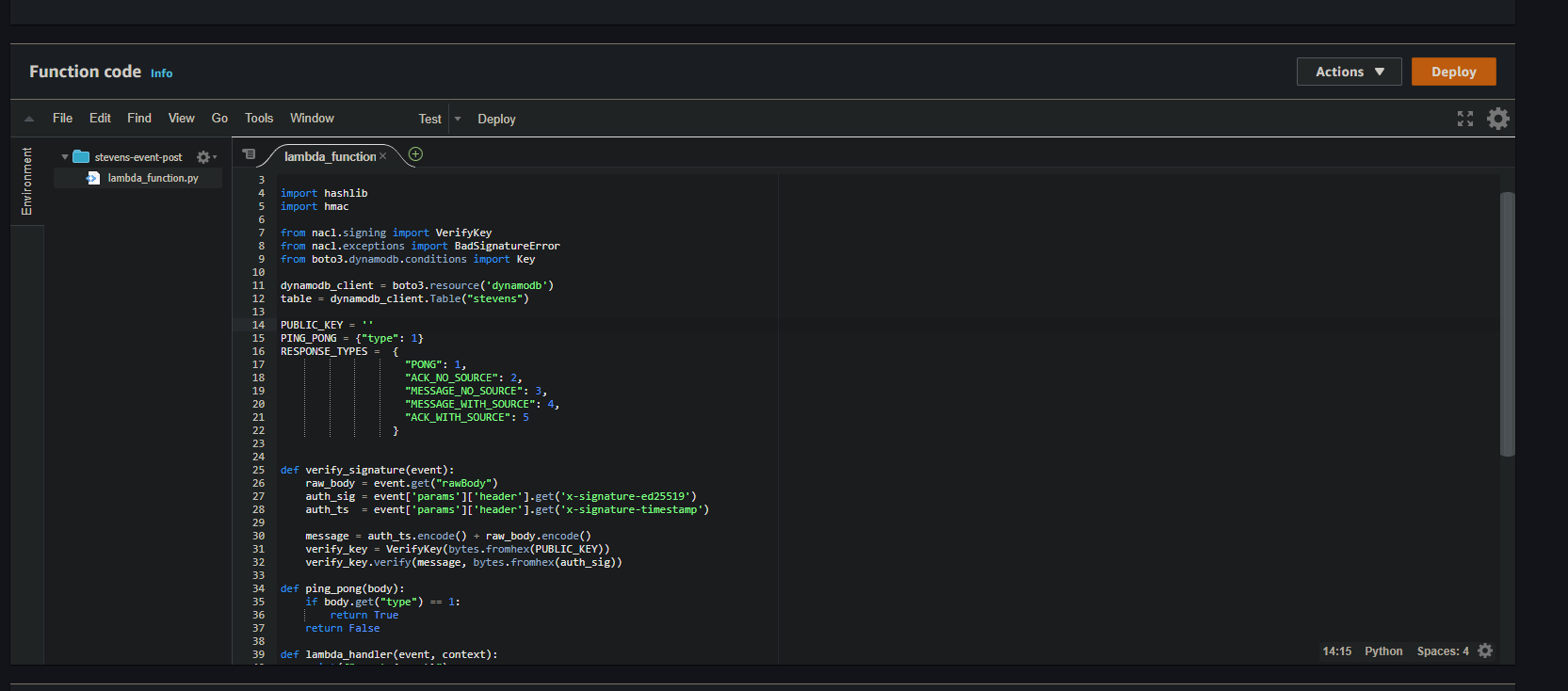This screenshot has width=1568, height=691.
Task: Click the table = dynamodb_client.Table line
Action: click(405, 298)
